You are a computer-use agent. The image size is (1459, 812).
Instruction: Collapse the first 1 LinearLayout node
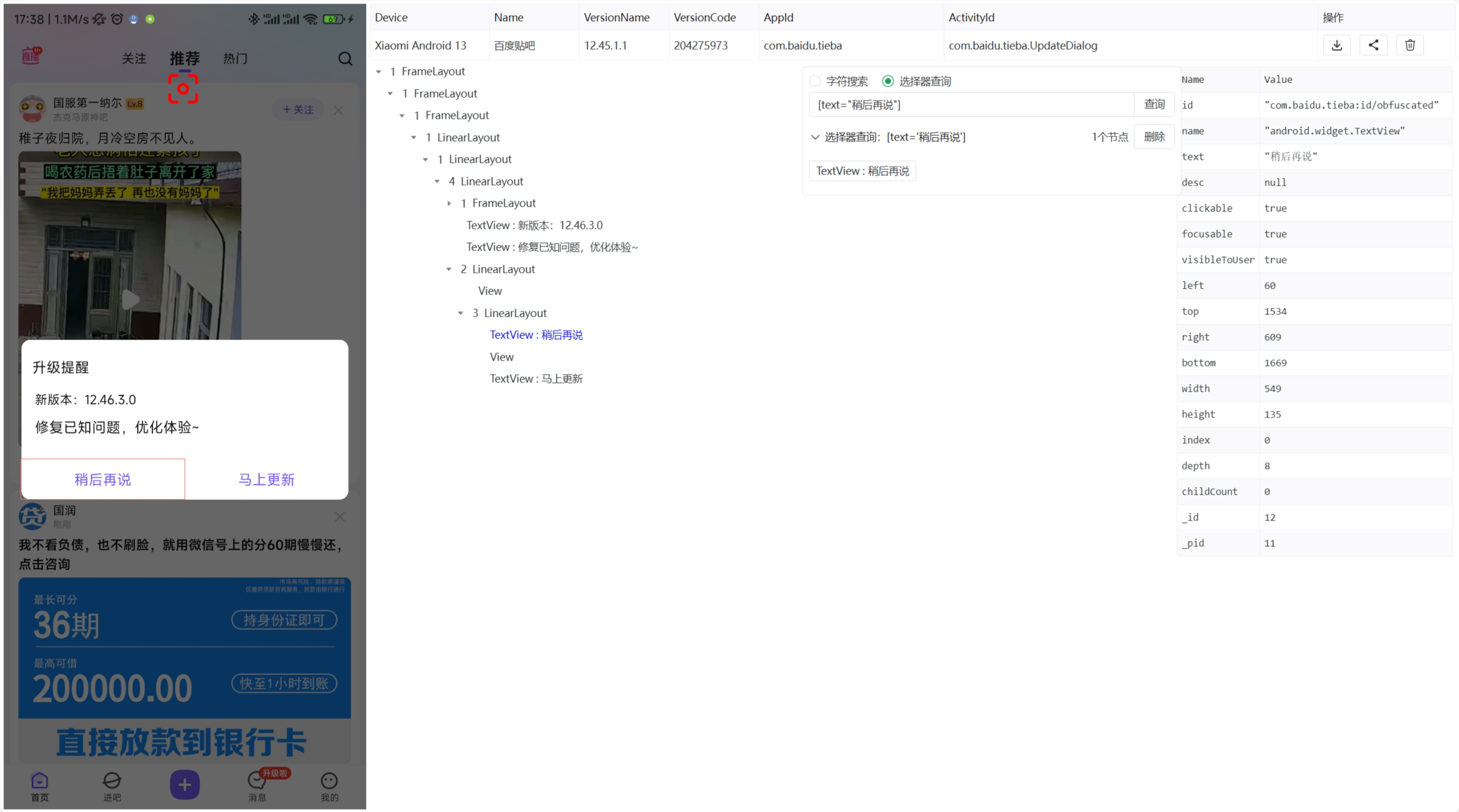414,138
